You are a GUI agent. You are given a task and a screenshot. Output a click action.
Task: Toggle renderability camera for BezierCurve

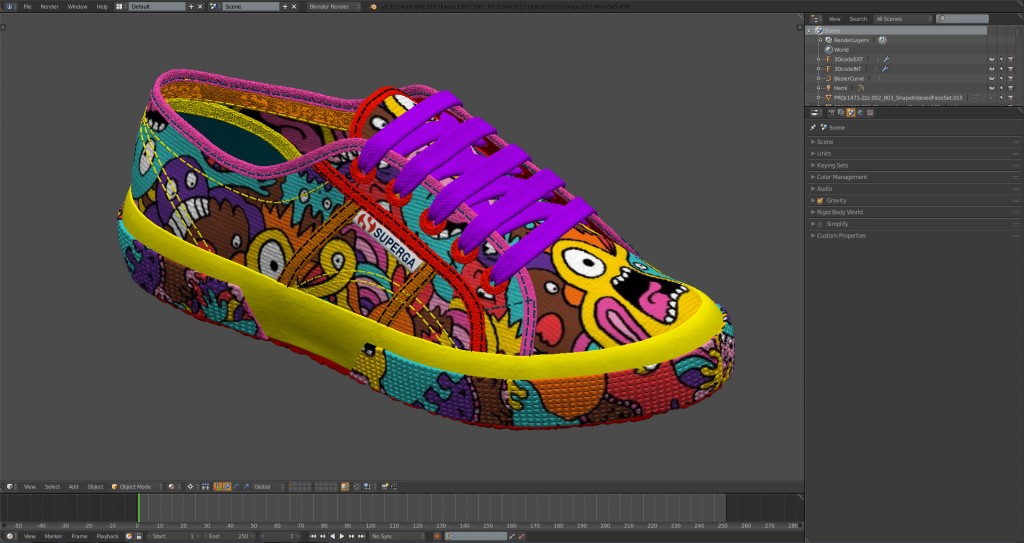(1010, 78)
